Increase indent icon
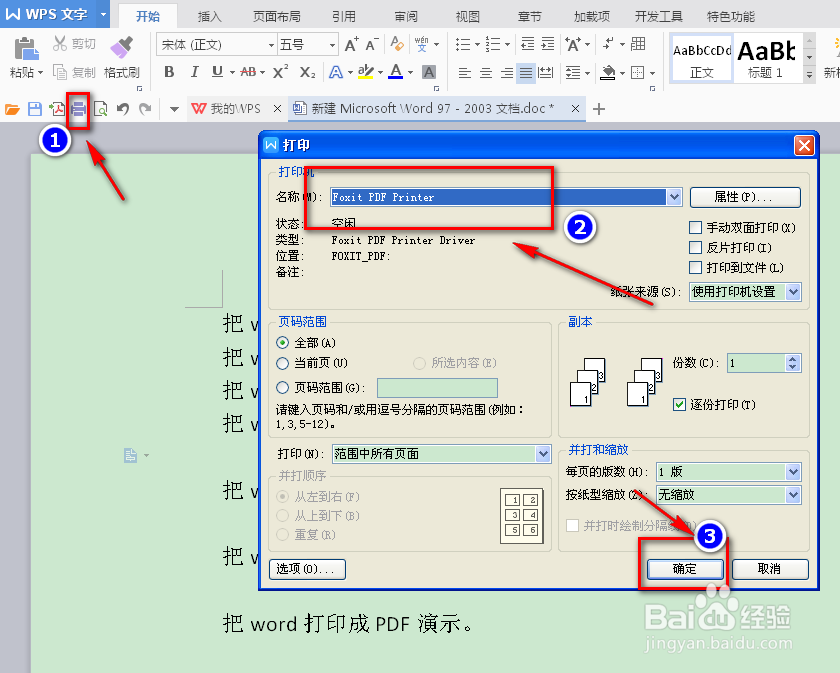The width and height of the screenshot is (840, 673). [548, 44]
